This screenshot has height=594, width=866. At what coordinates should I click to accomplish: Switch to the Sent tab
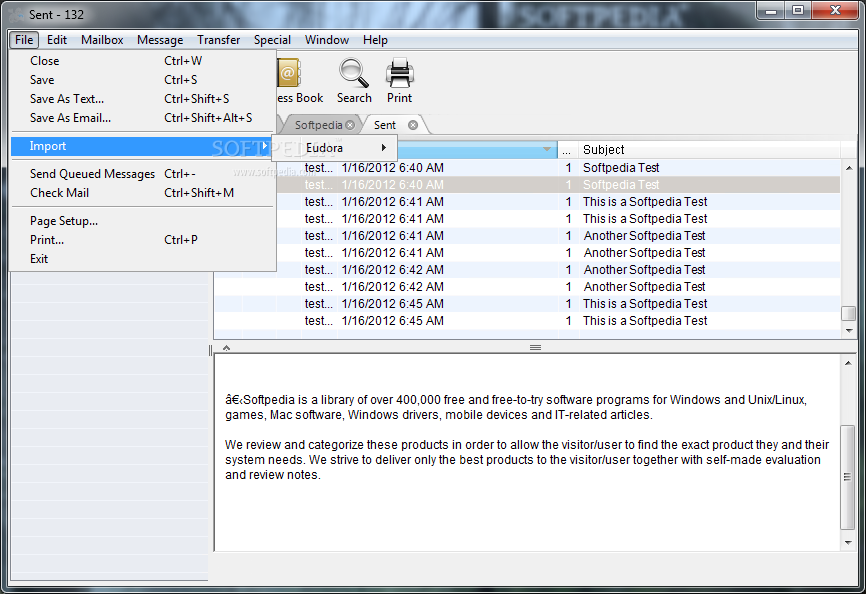click(384, 125)
